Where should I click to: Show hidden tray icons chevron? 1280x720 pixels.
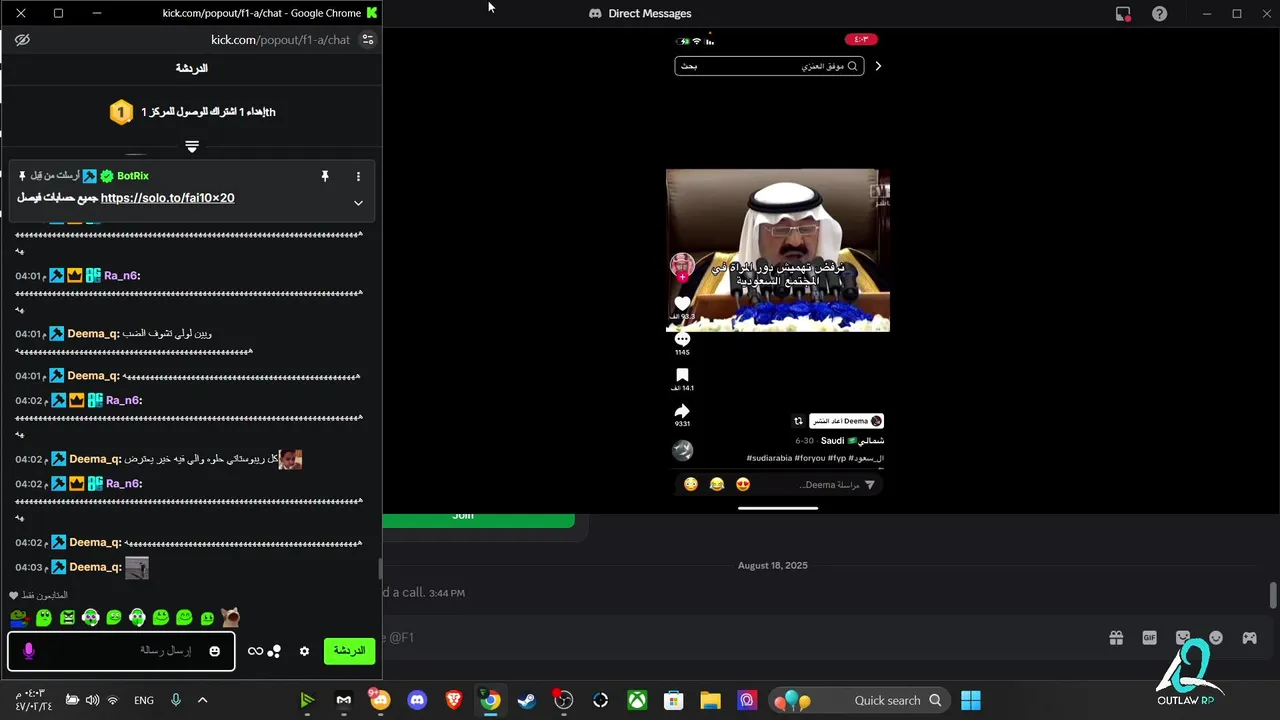click(x=202, y=700)
